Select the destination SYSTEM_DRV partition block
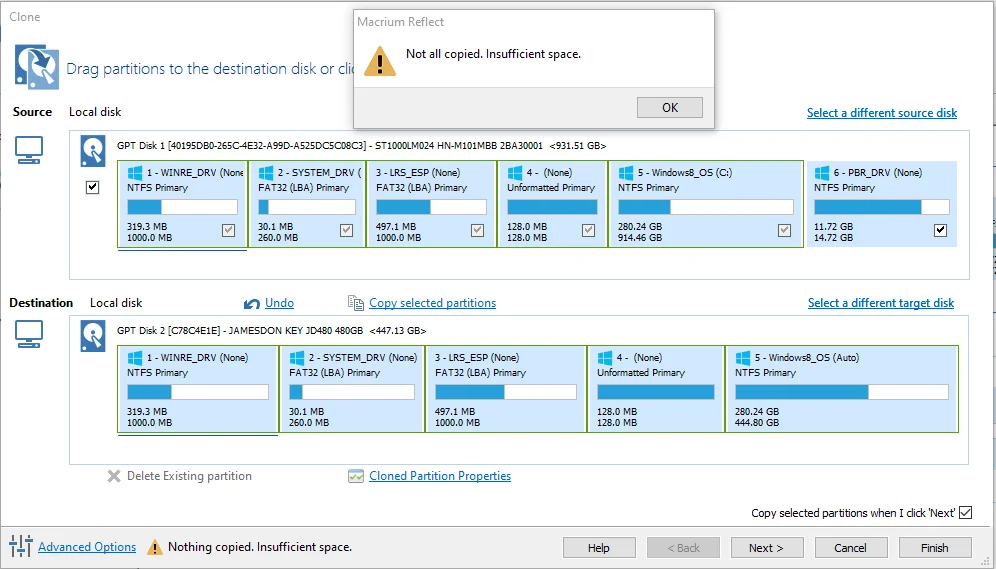 352,389
